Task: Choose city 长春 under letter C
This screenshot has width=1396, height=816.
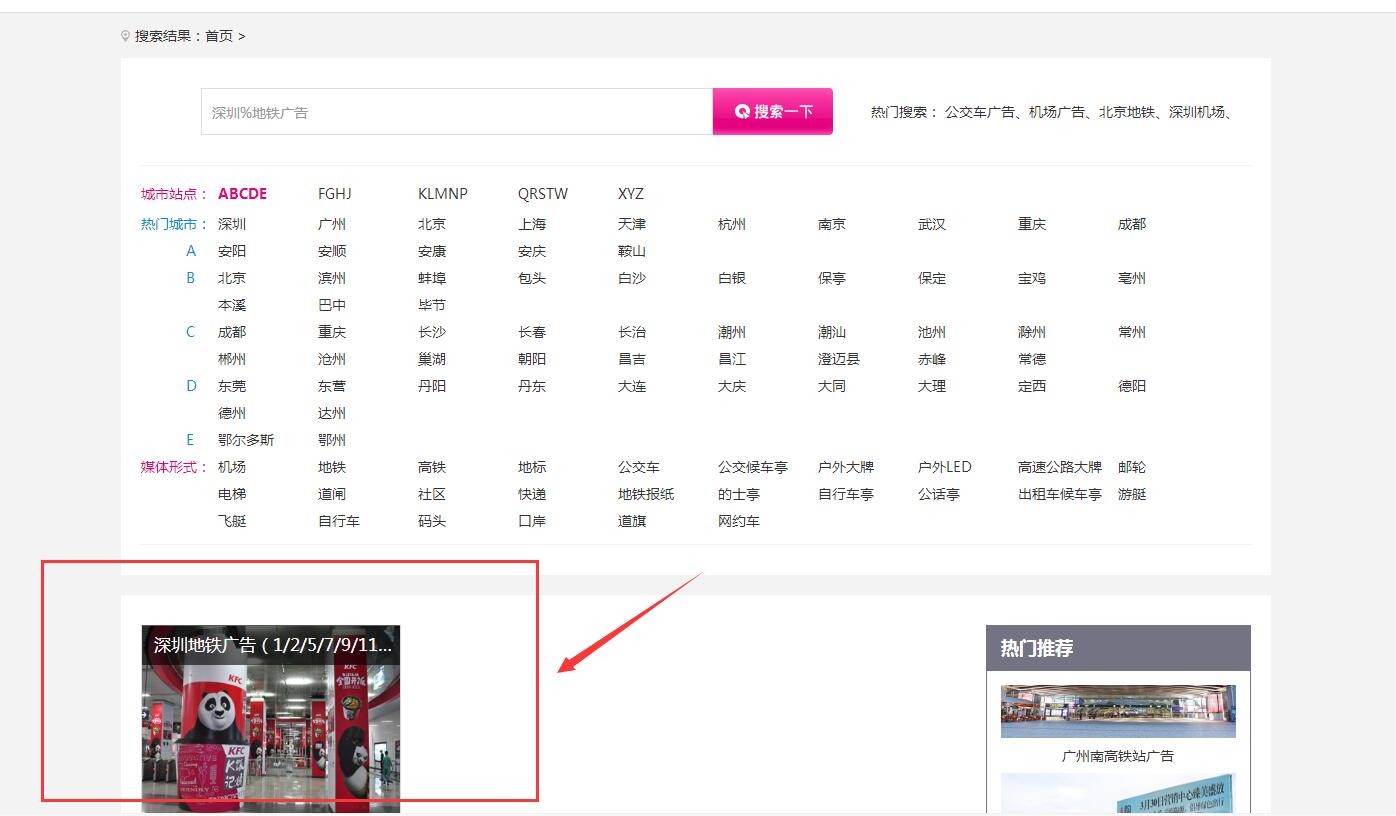Action: 532,332
